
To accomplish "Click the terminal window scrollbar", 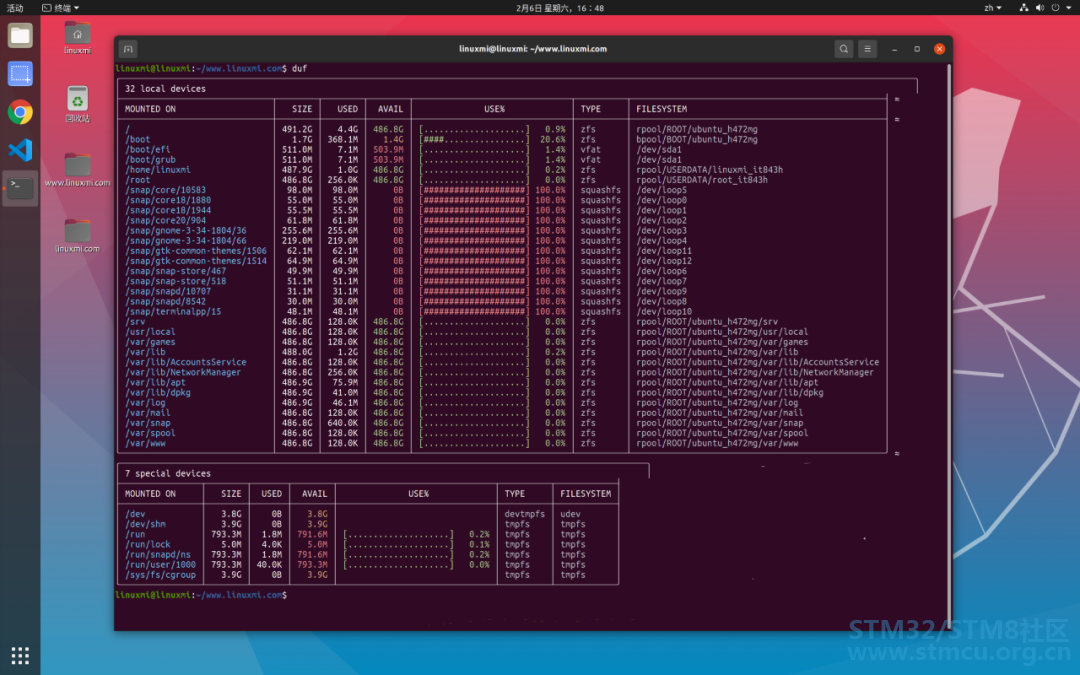I will click(x=949, y=344).
